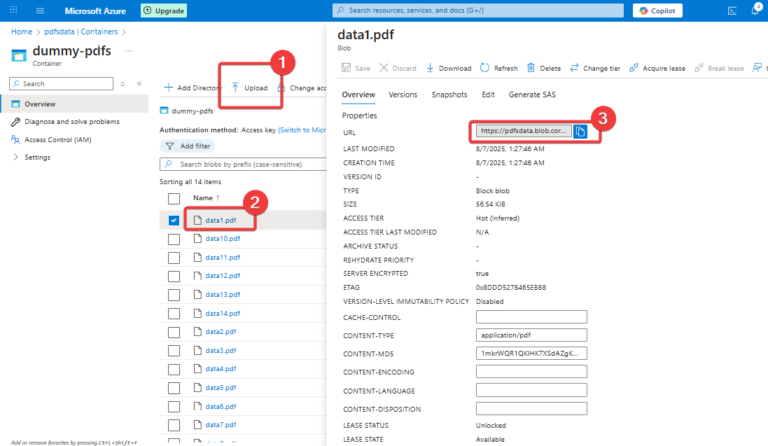Switch to the Generate SAS tab

(x=532, y=94)
